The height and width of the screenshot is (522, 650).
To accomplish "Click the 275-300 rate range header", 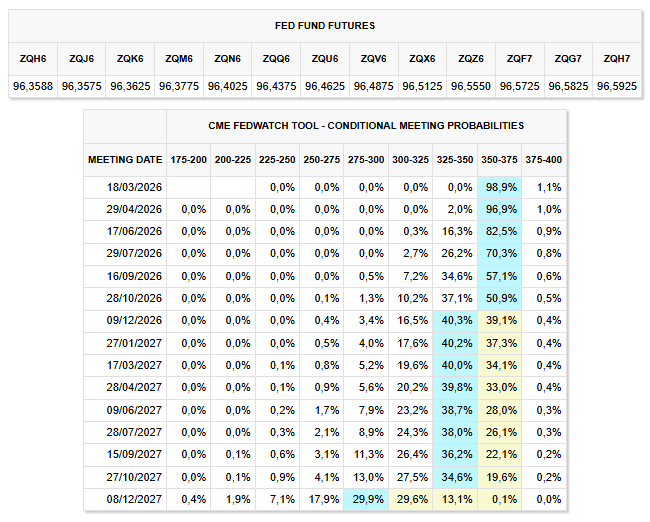I will coord(366,160).
